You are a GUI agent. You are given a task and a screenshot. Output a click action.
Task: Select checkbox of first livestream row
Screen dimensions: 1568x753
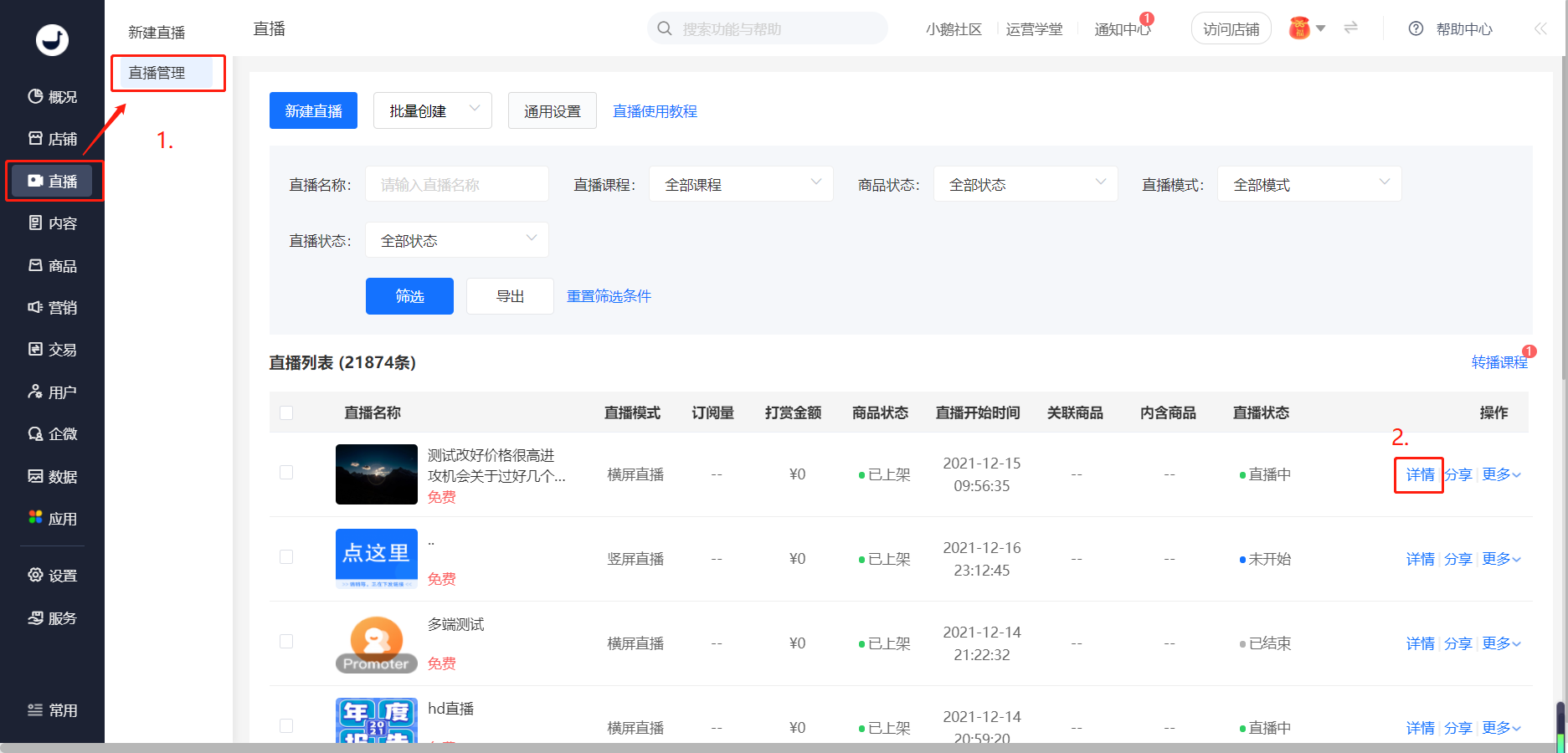coord(286,473)
